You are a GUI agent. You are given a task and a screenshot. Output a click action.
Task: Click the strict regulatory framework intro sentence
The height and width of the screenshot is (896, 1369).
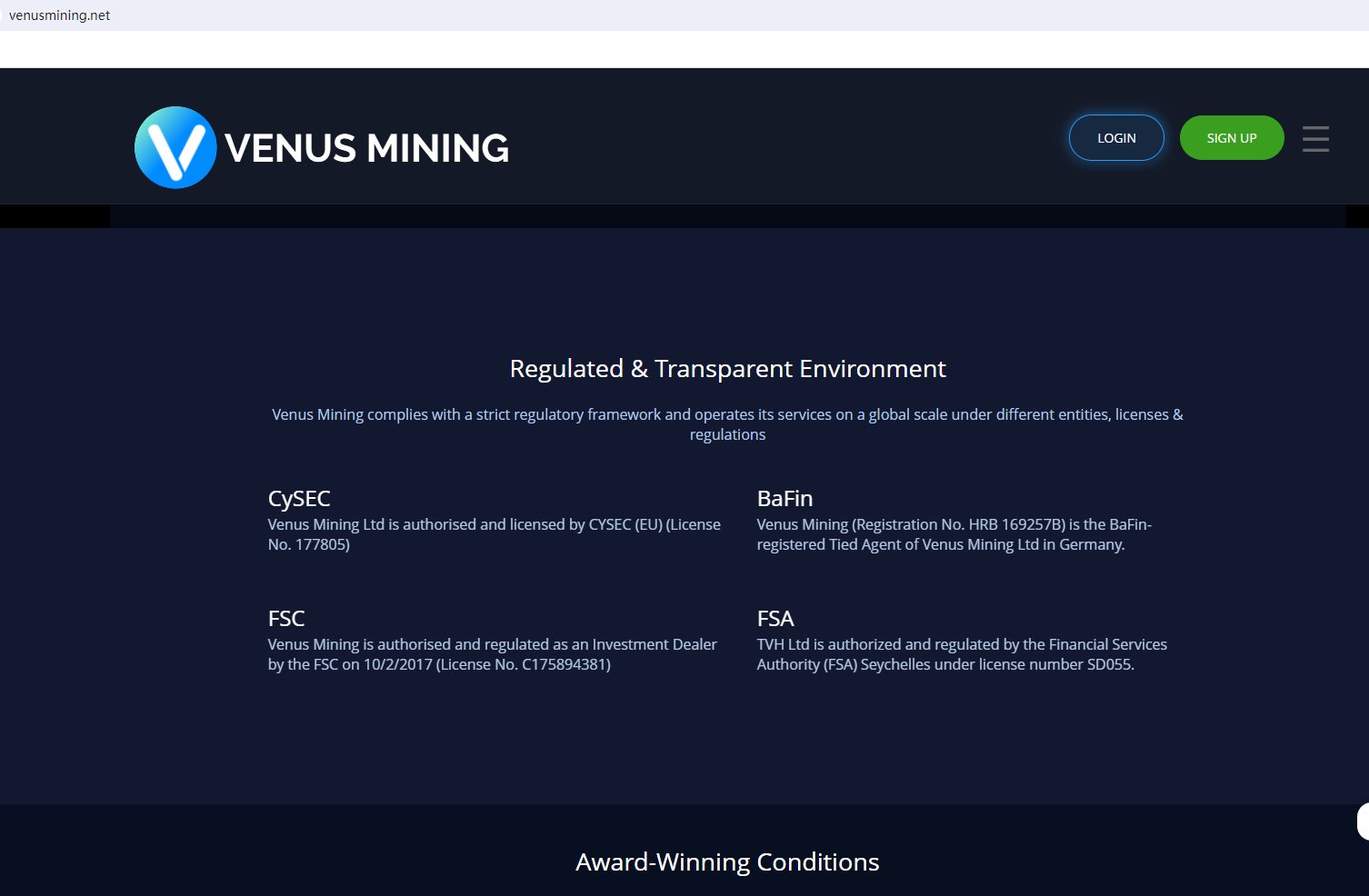[x=727, y=424]
